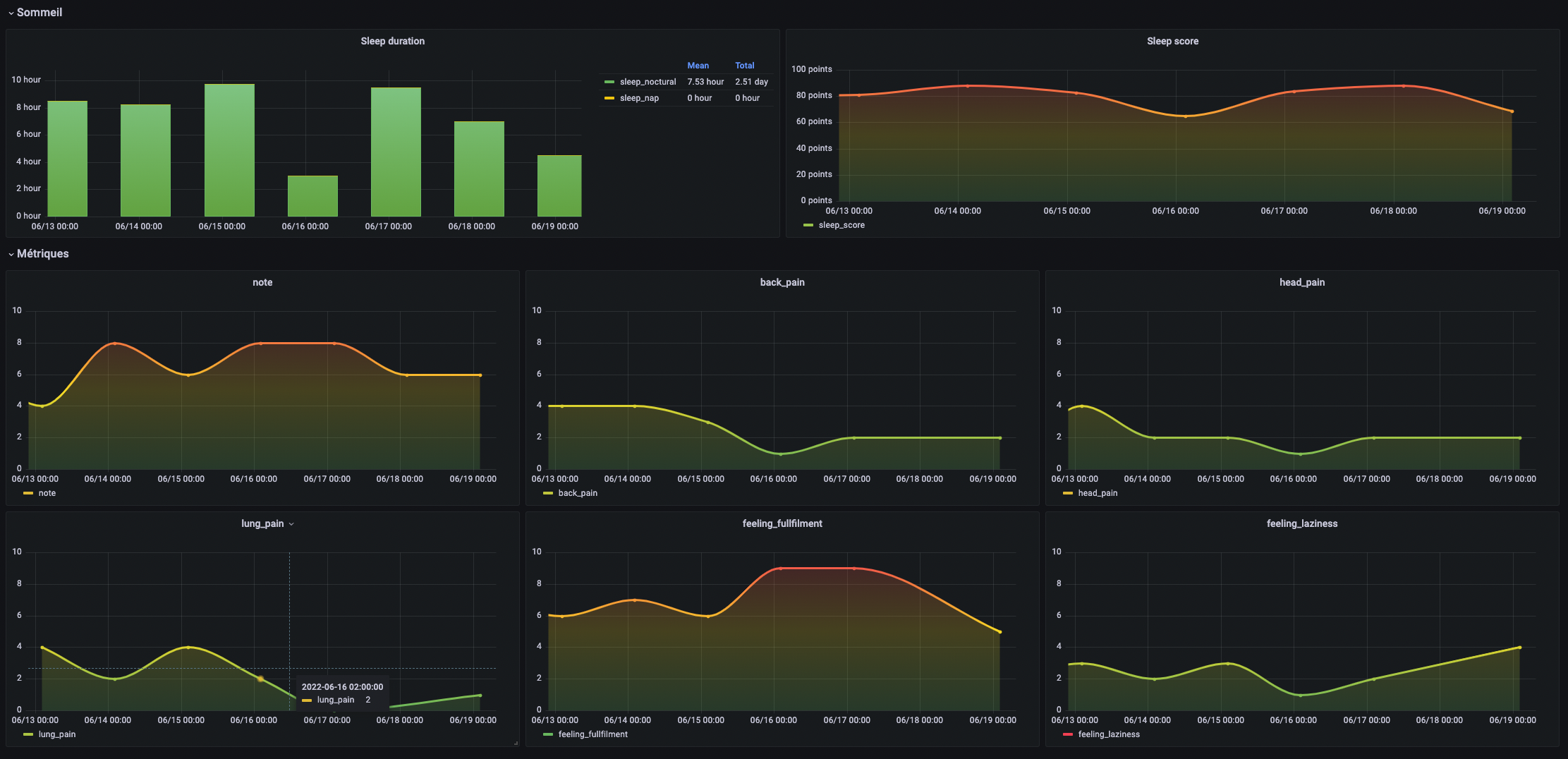This screenshot has width=1568, height=759.
Task: Open the Sleep duration panel title menu
Action: [393, 41]
